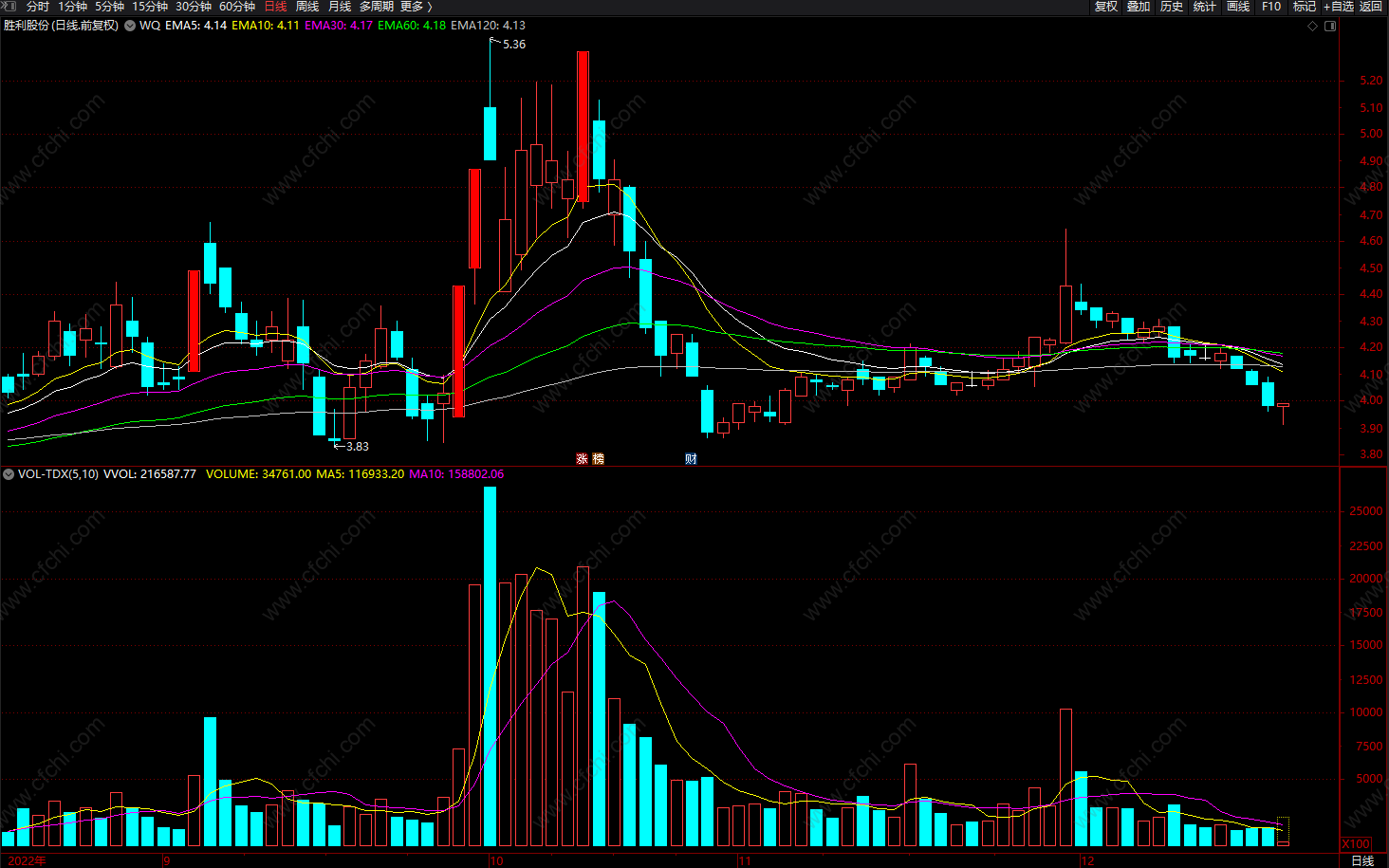Switch to the 月线 monthly chart
This screenshot has height=868, width=1389.
click(340, 7)
